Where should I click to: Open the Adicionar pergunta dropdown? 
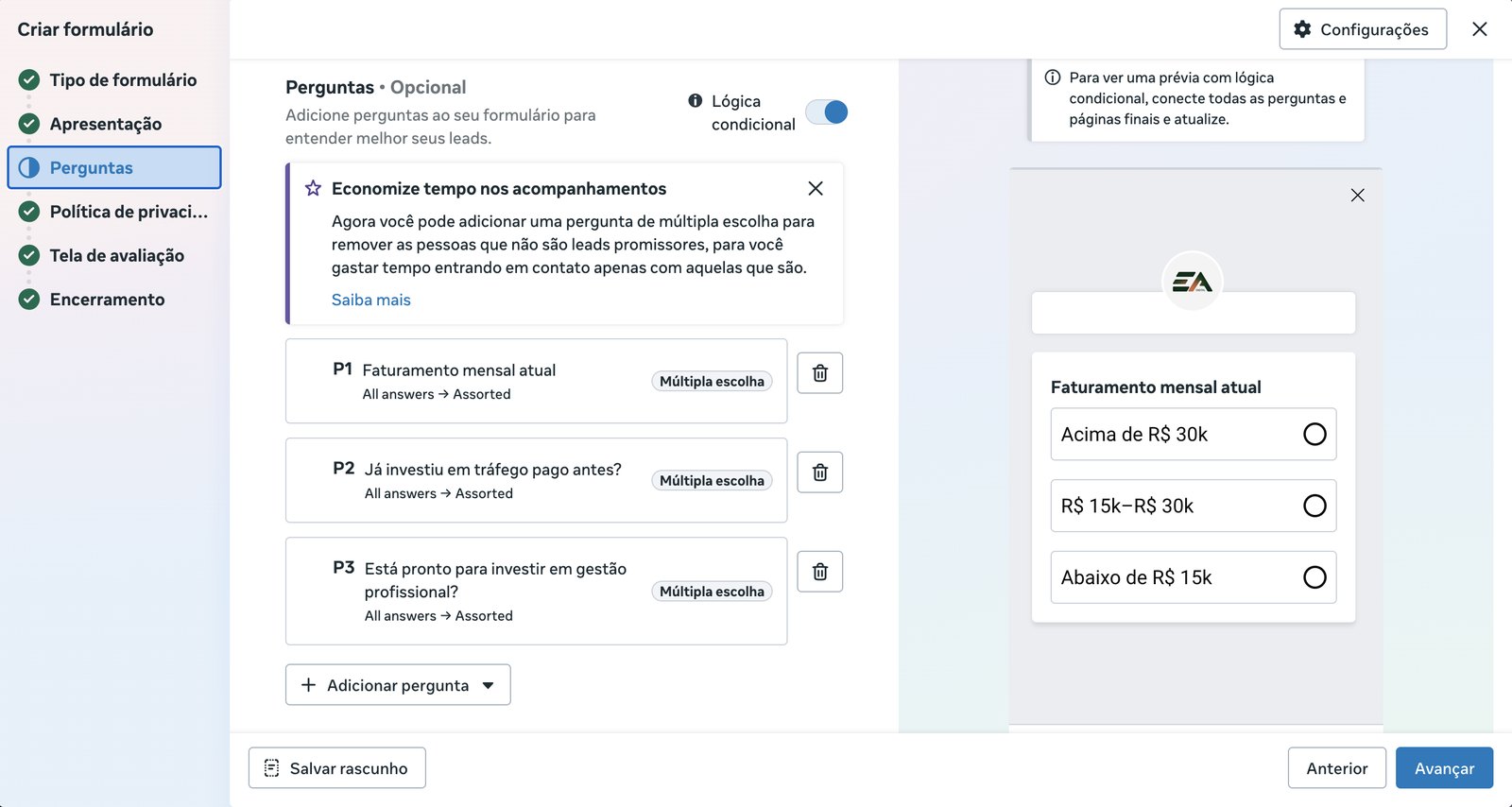coord(398,685)
